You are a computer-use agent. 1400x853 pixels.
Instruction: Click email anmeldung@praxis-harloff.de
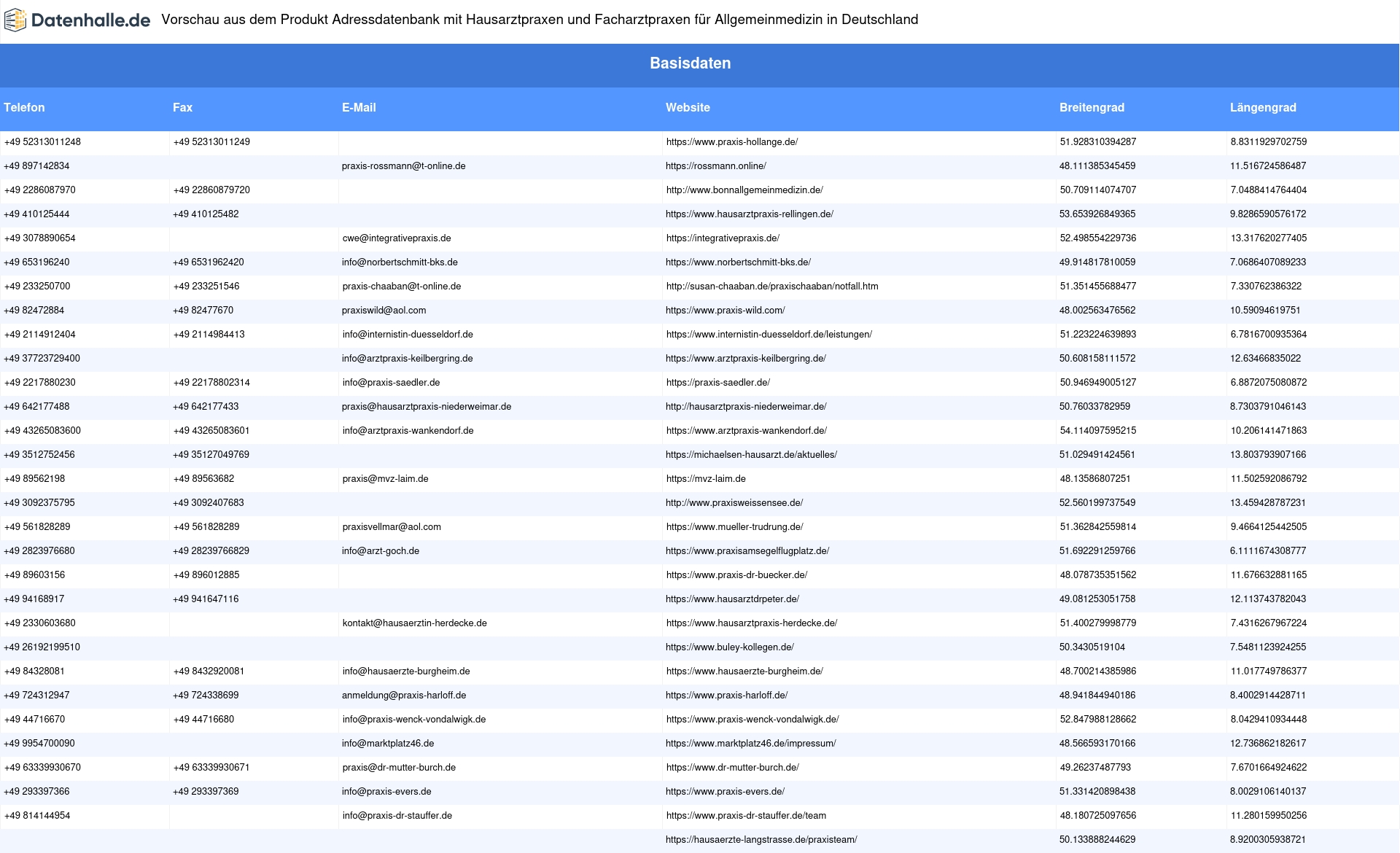coord(404,696)
